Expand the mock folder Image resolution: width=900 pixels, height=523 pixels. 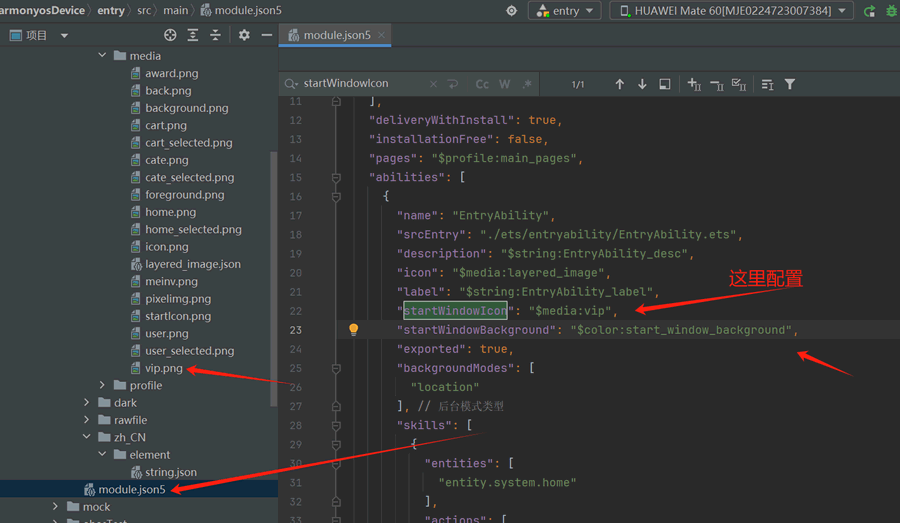coord(55,506)
